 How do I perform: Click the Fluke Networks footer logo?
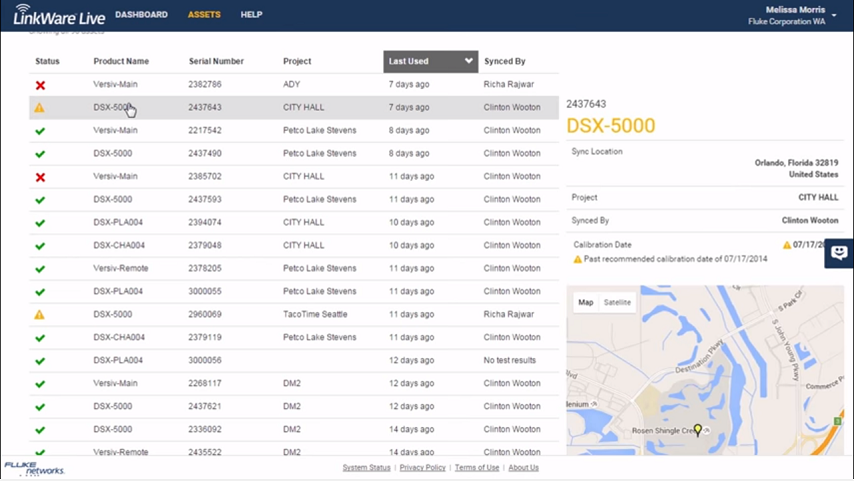click(x=34, y=468)
